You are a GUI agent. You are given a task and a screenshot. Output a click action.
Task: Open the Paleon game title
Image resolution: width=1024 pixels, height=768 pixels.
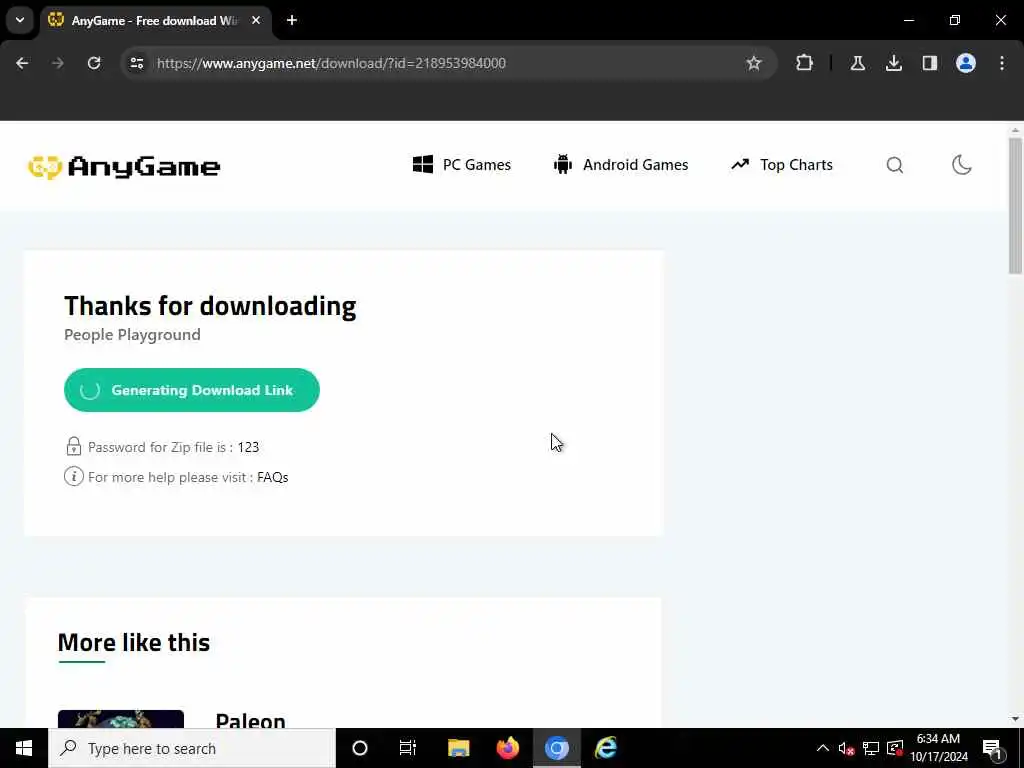[x=251, y=720]
